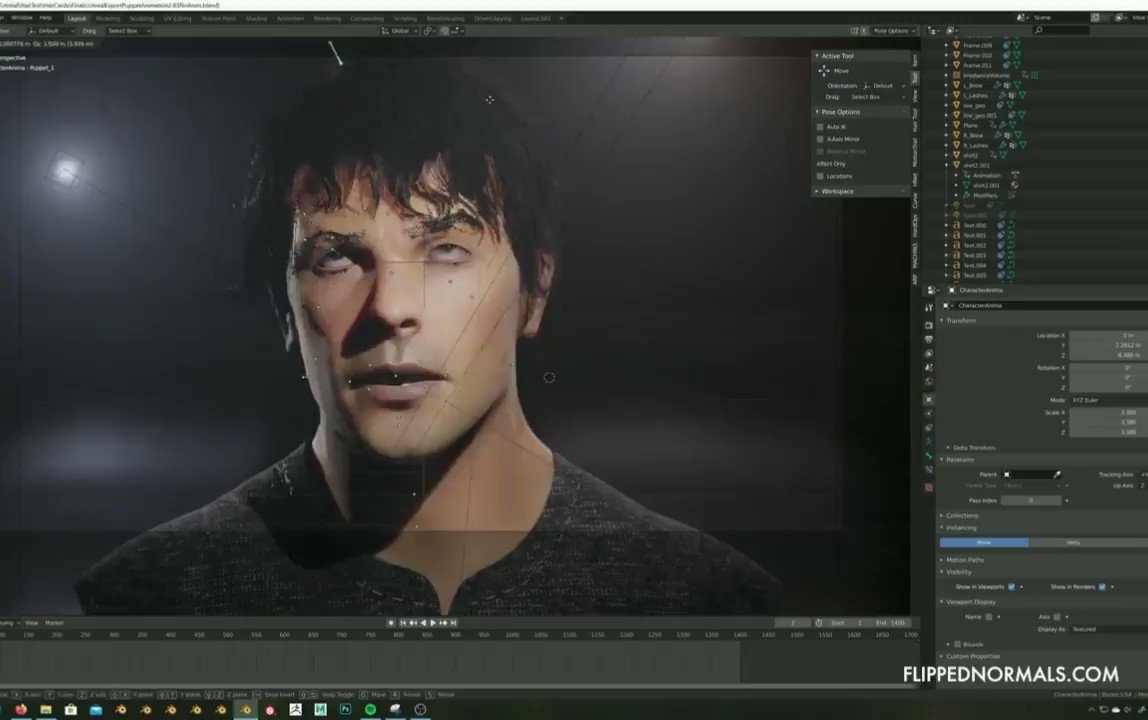Viewport: 1148px width, 720px height.
Task: Click the IrradianceVolume object icon in outliner
Action: pos(956,75)
